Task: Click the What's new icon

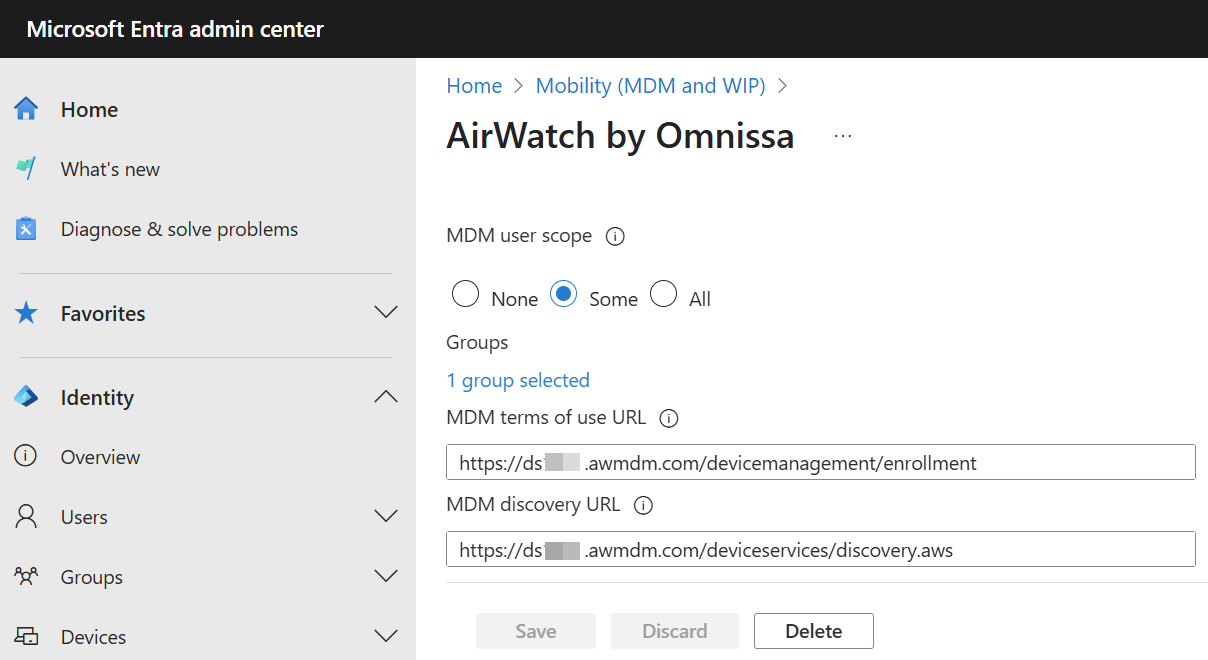Action: pos(26,169)
